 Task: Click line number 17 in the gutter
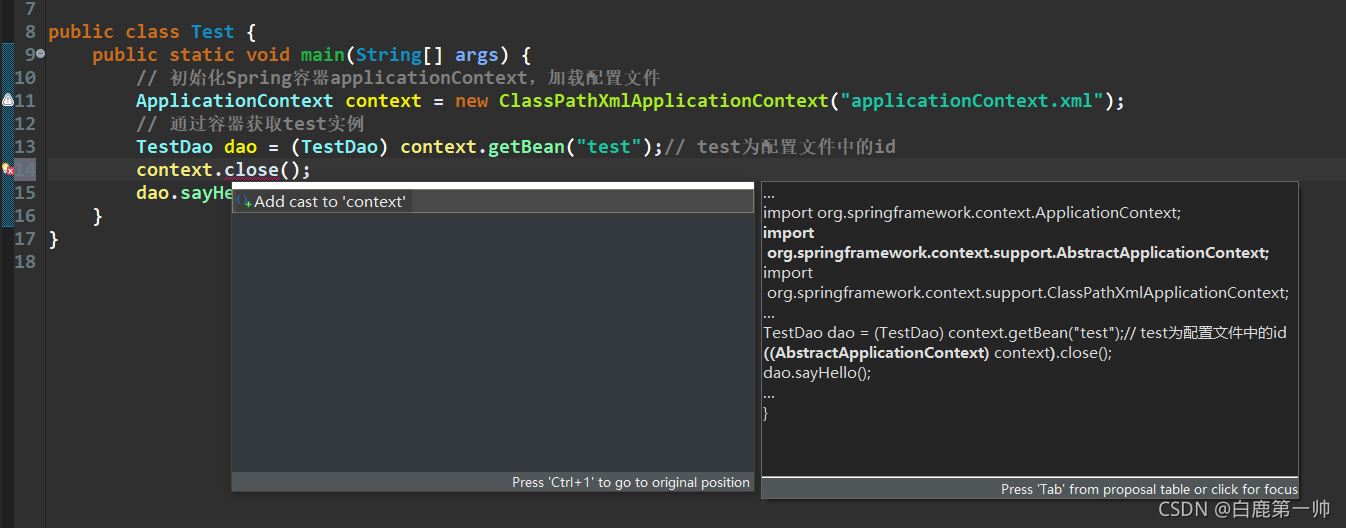click(25, 239)
